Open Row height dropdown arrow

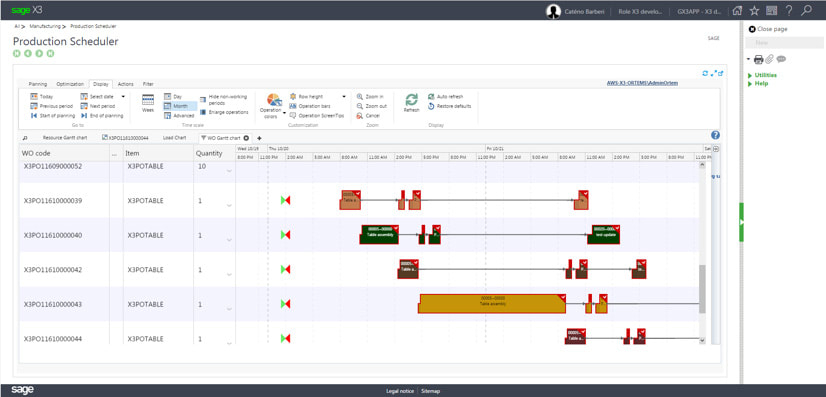pos(344,96)
